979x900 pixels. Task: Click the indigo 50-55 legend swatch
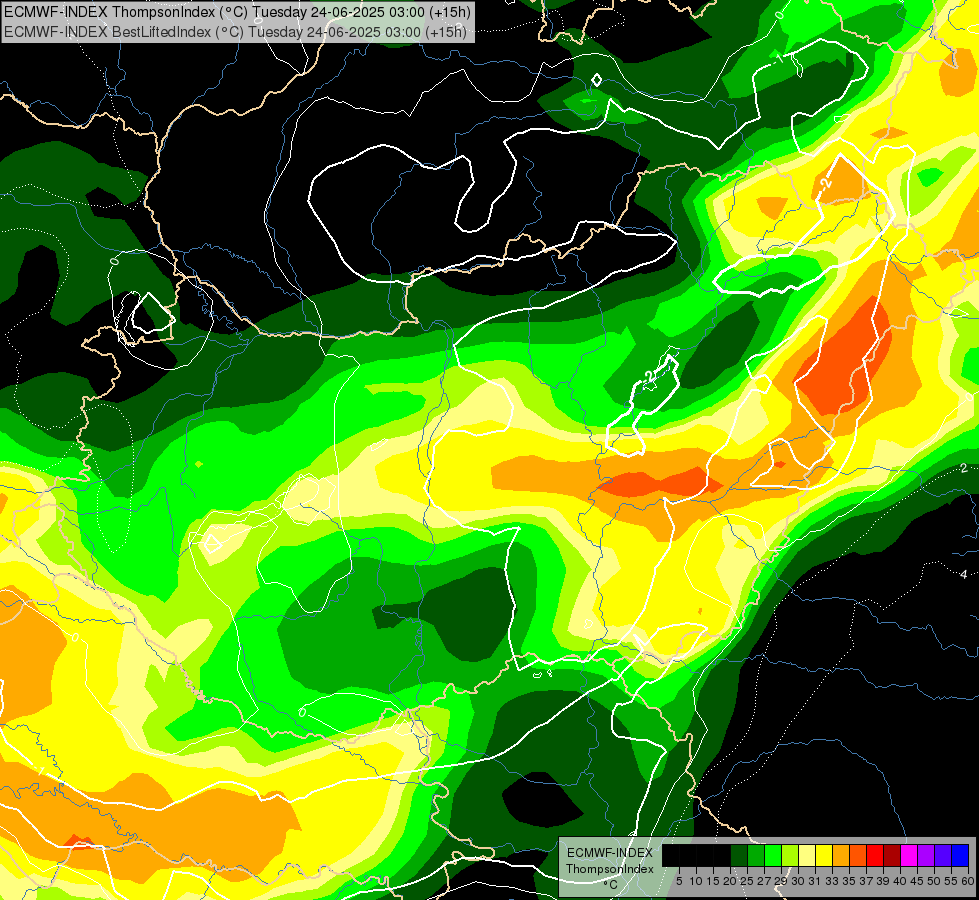pyautogui.click(x=943, y=855)
